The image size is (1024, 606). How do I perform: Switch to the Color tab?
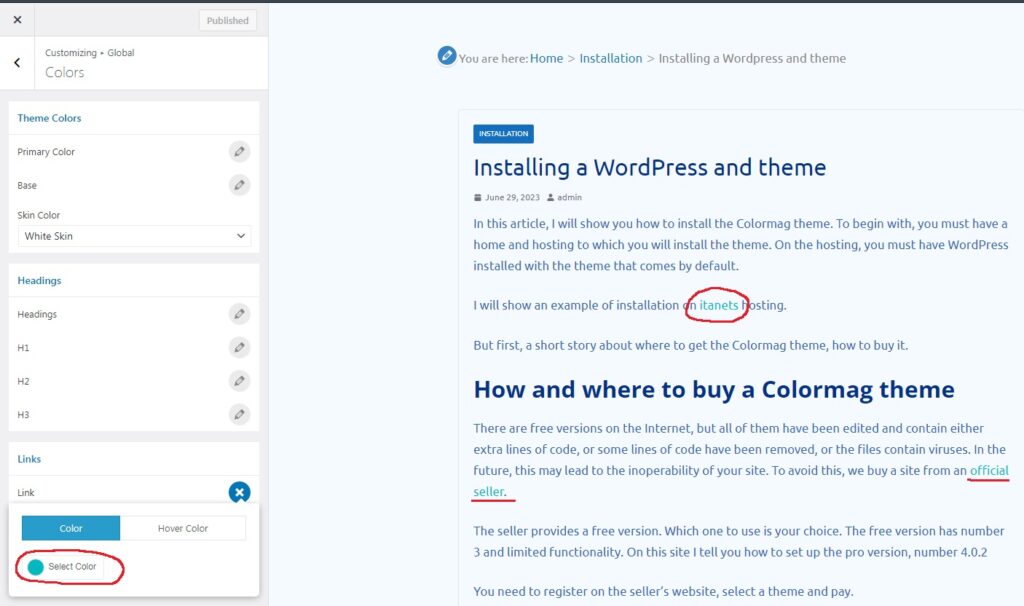tap(71, 528)
